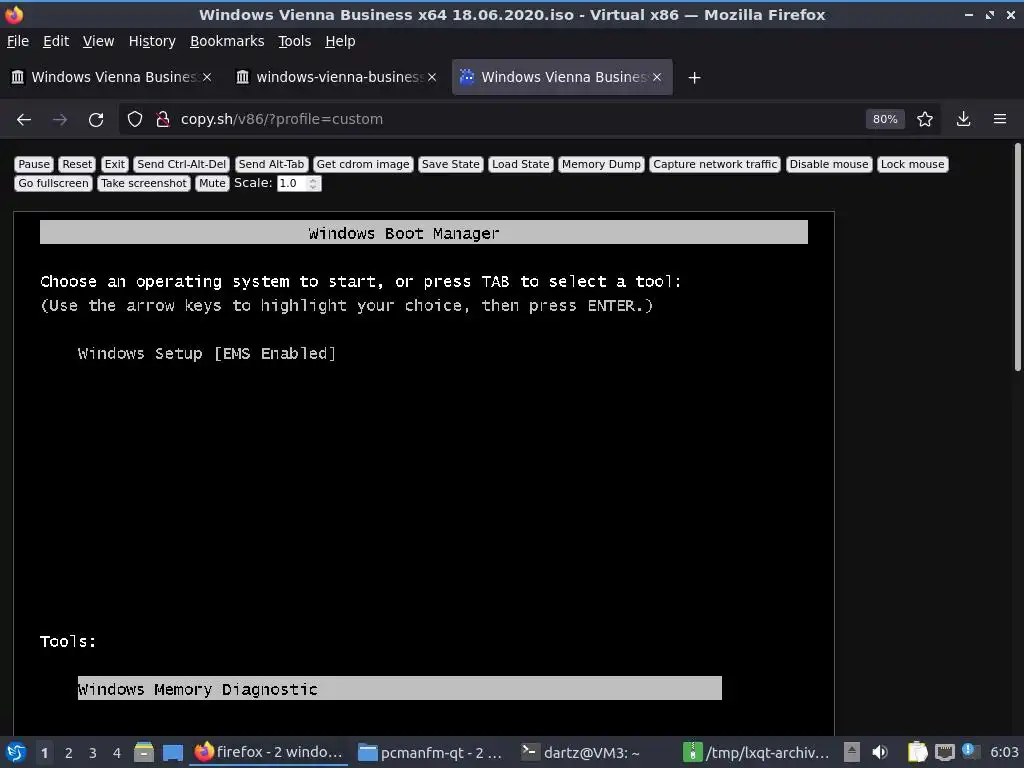Image resolution: width=1024 pixels, height=768 pixels.
Task: Click Send Ctrl-Alt-Del button
Action: click(x=182, y=165)
